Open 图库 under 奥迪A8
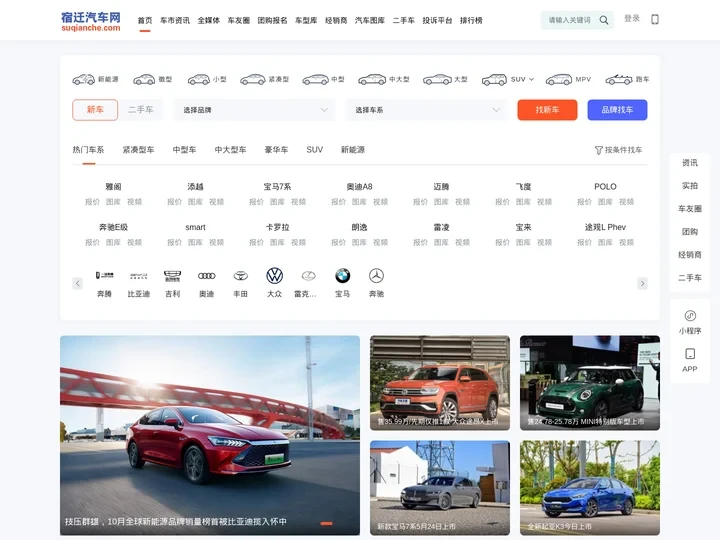The width and height of the screenshot is (720, 540). click(359, 202)
